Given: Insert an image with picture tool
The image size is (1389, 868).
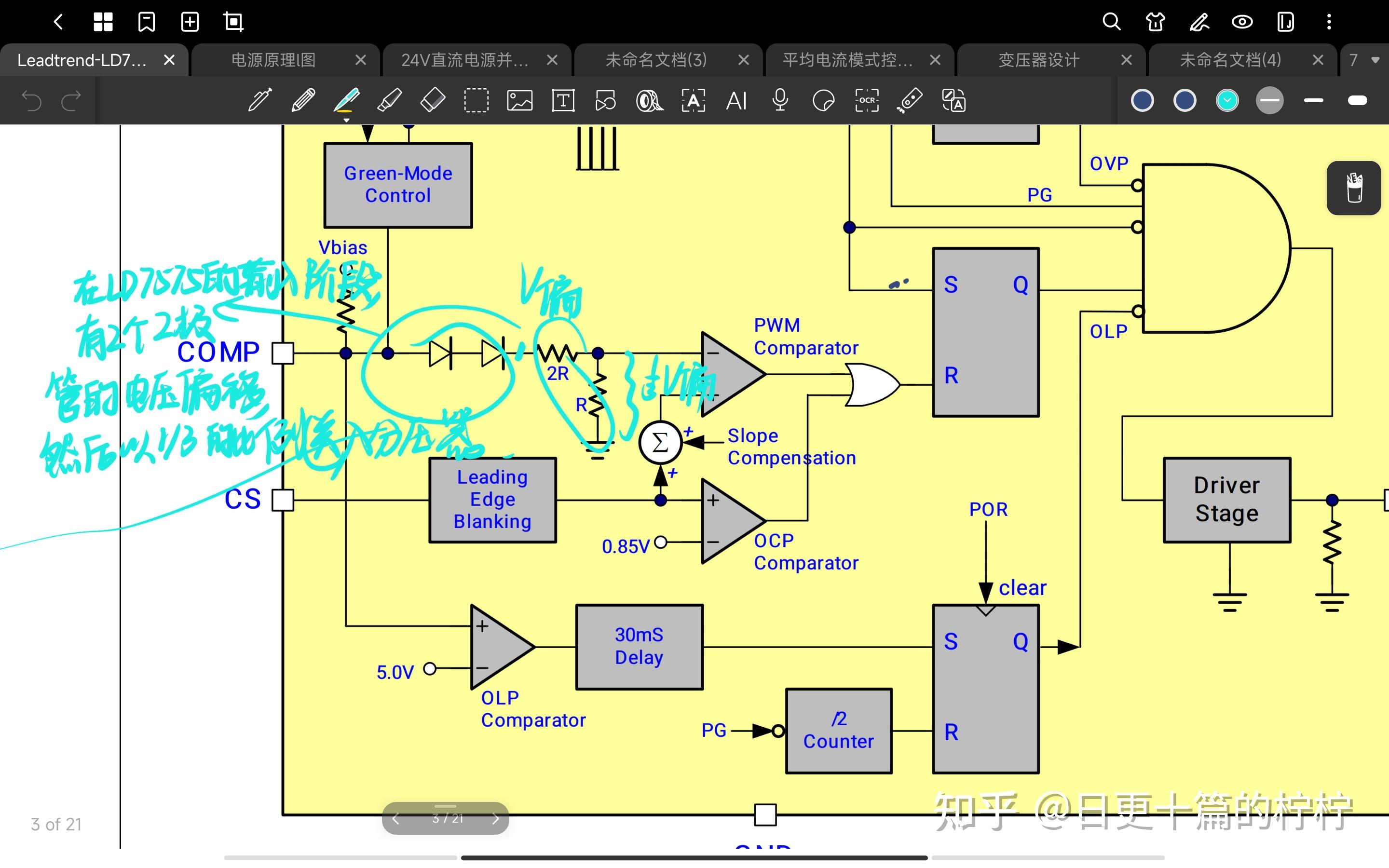Looking at the screenshot, I should 519,101.
